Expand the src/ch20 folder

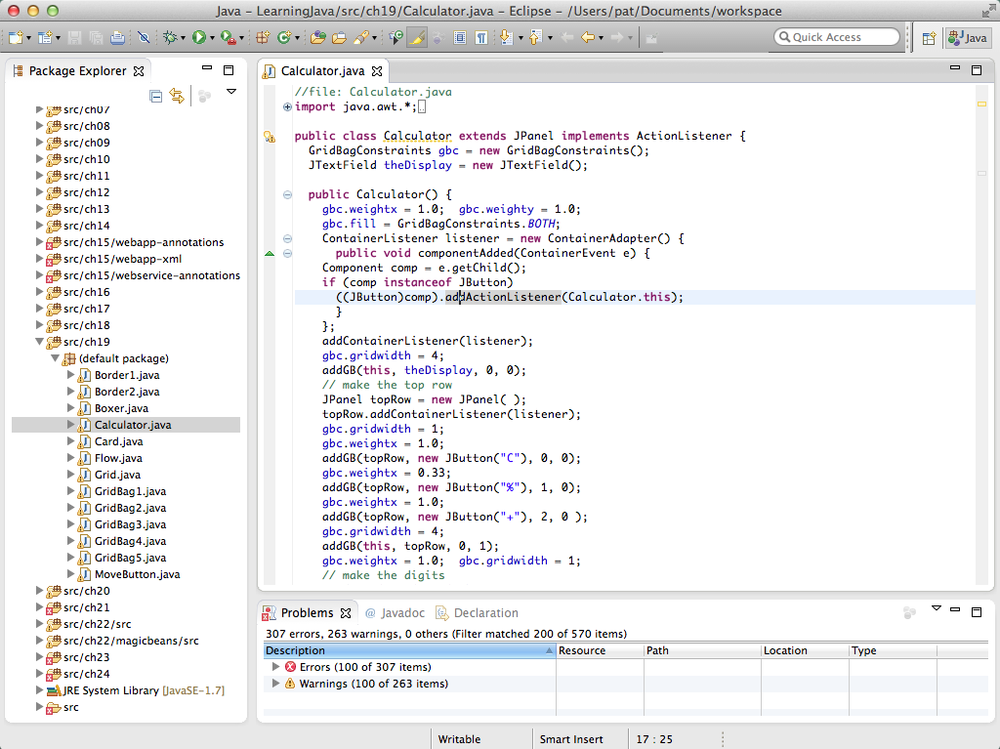point(40,591)
